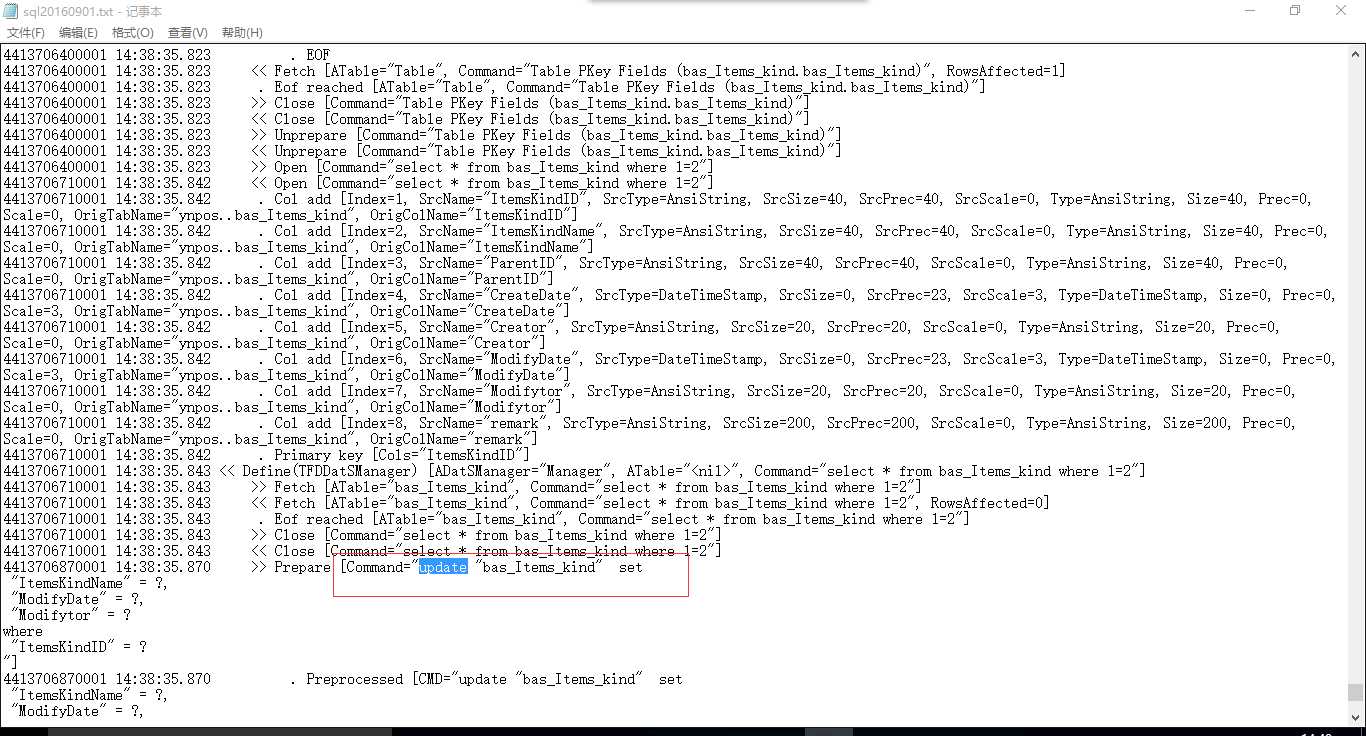This screenshot has height=736, width=1366.
Task: Click "SrcName="CreateDate"" text
Action: (x=502, y=295)
